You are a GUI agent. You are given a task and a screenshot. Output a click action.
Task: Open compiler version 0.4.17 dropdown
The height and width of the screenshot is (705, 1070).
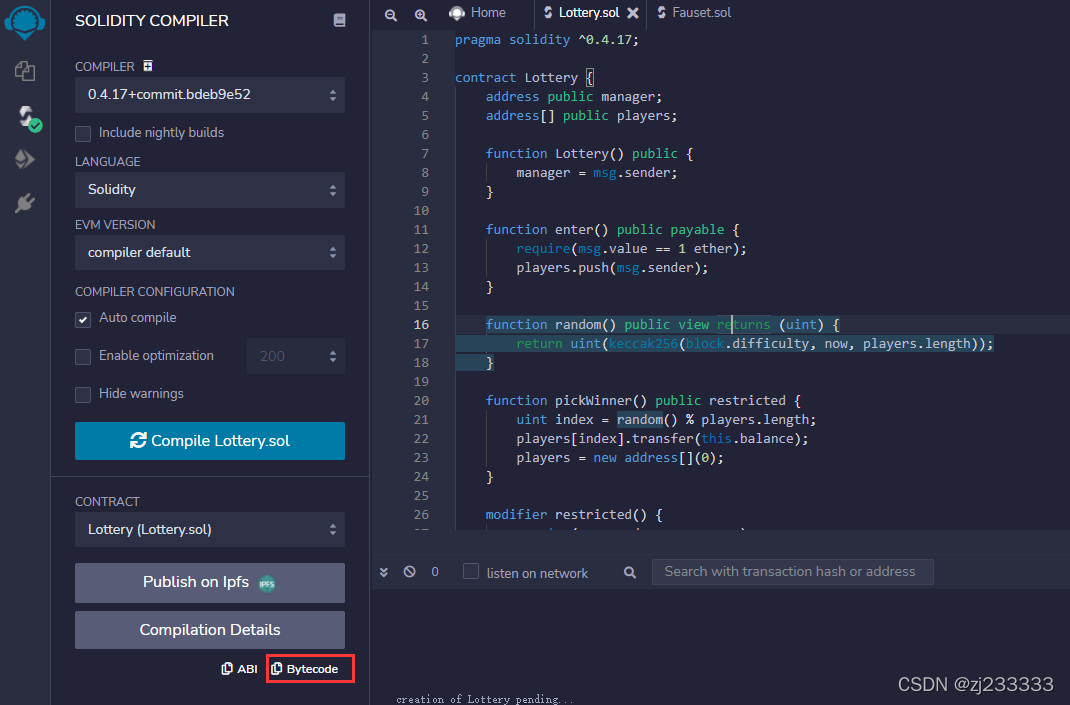[x=209, y=95]
